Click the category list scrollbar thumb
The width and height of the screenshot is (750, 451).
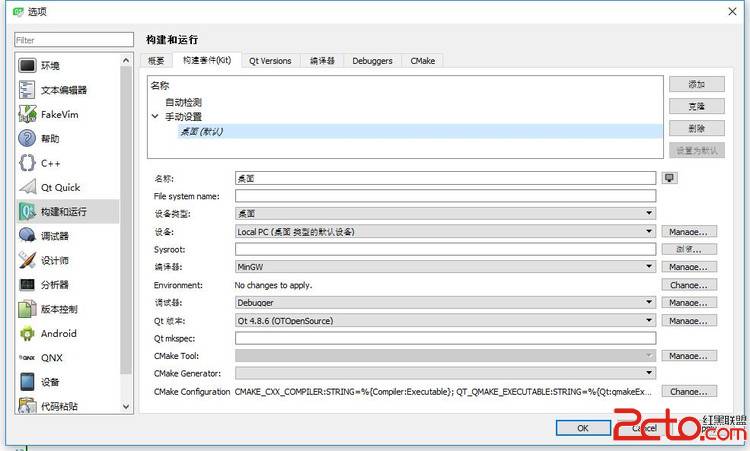[126, 220]
